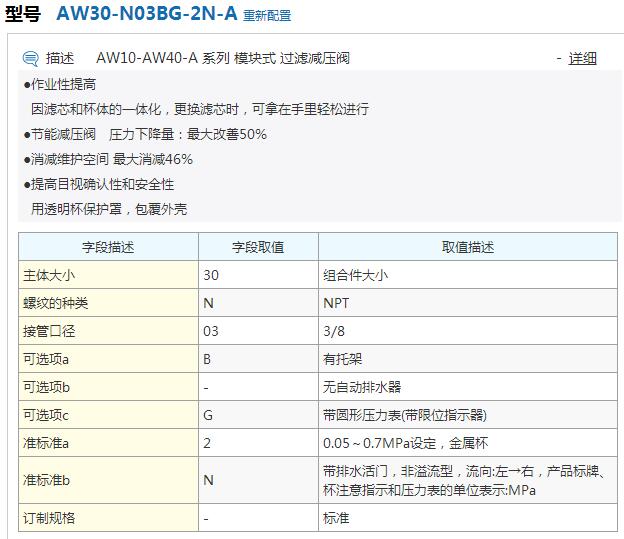Screen dimensions: 624x539
Task: Click the 字段取值 column header
Action: tap(258, 247)
